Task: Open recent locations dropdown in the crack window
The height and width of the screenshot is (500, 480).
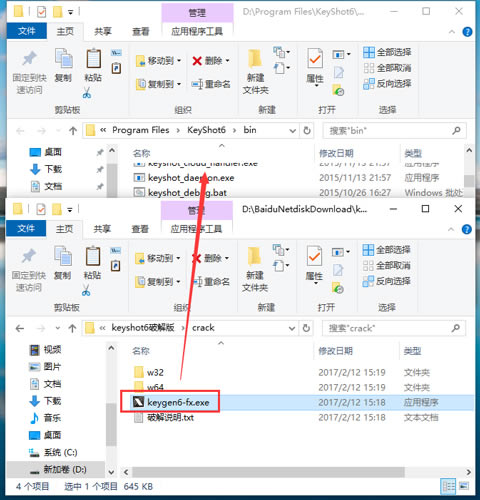Action: click(x=58, y=328)
